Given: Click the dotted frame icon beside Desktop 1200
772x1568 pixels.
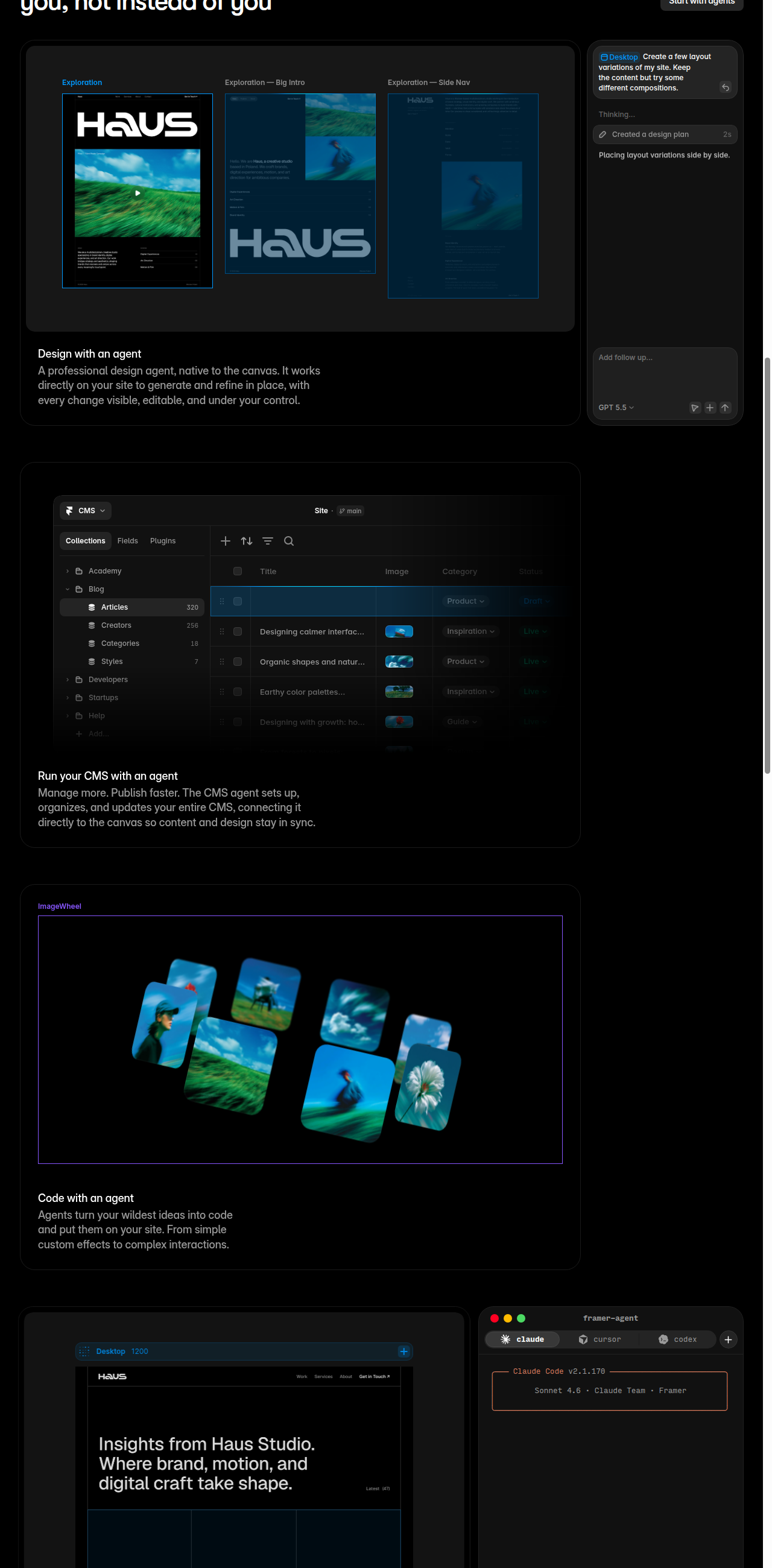Looking at the screenshot, I should (84, 1352).
